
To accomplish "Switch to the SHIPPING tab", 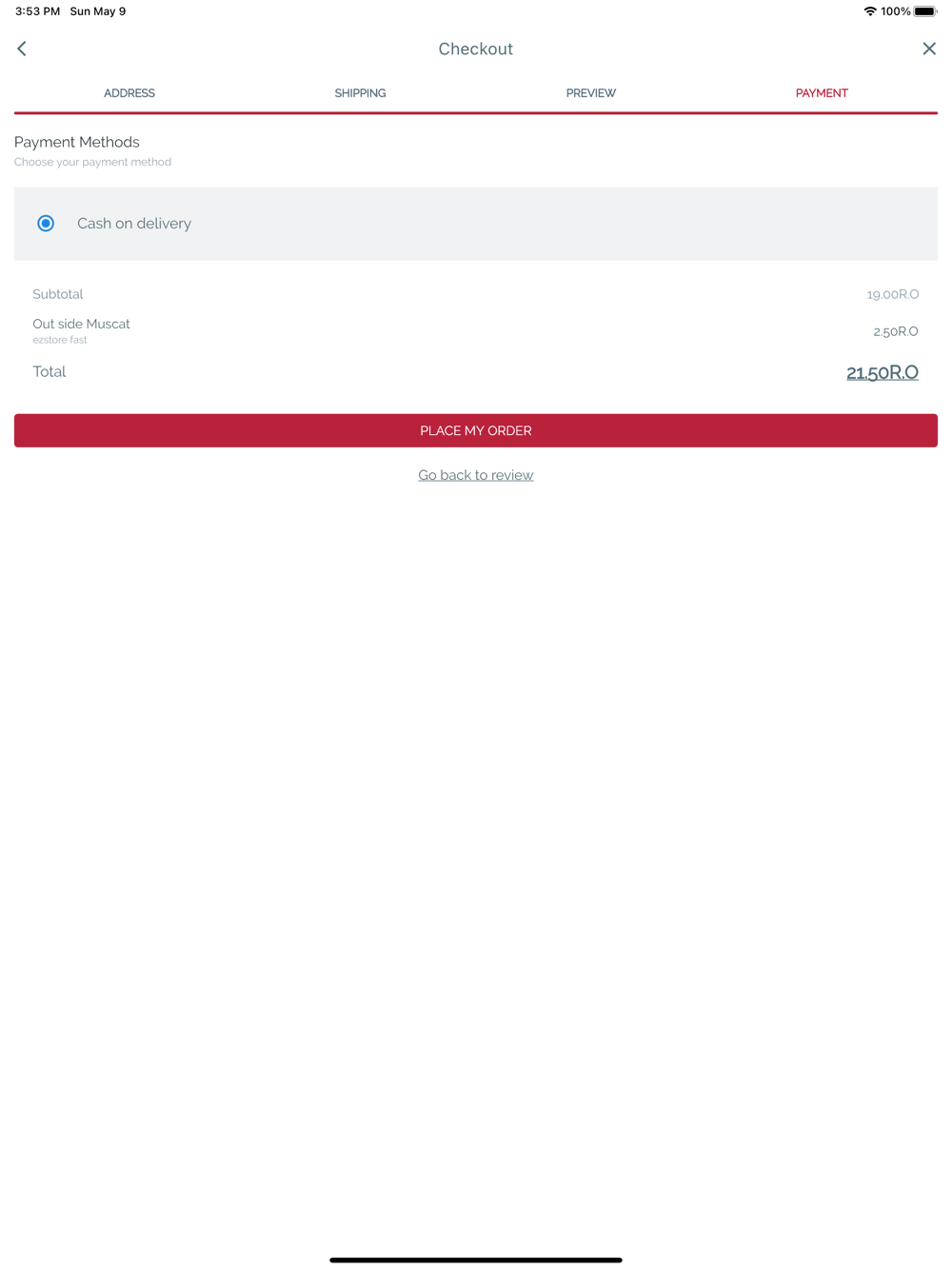I will [360, 93].
